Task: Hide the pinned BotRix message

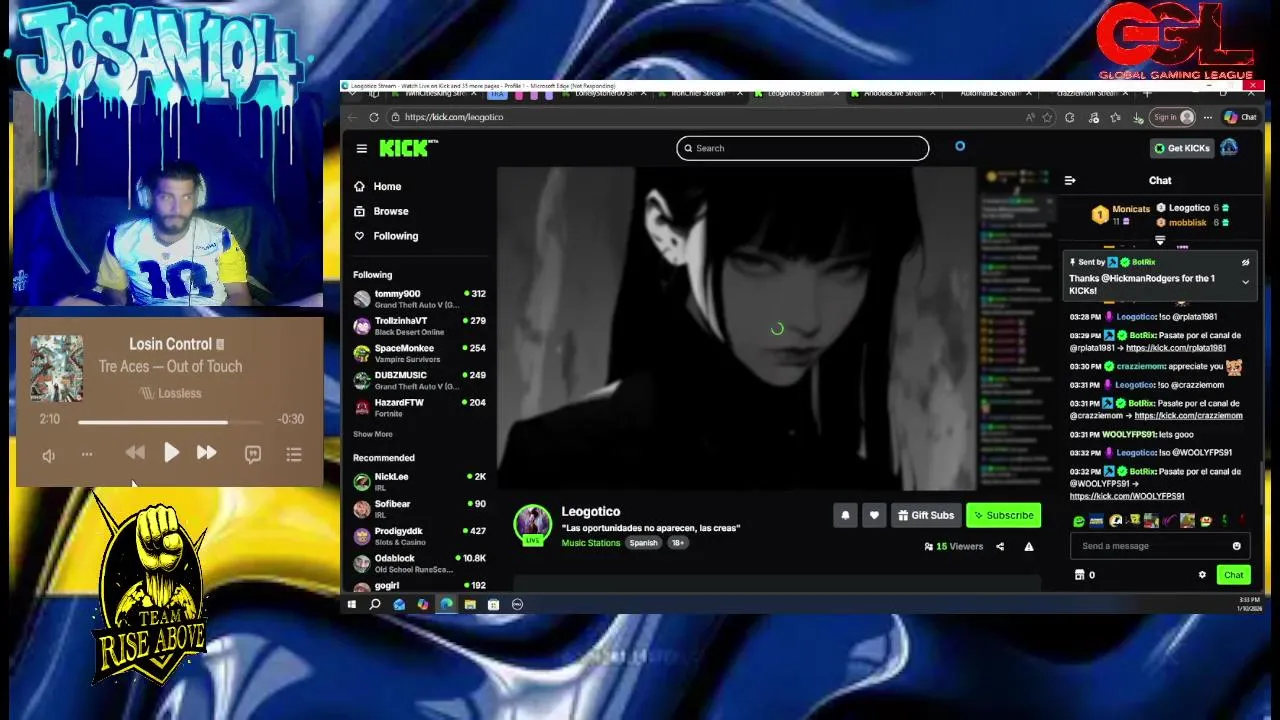Action: (x=1245, y=262)
